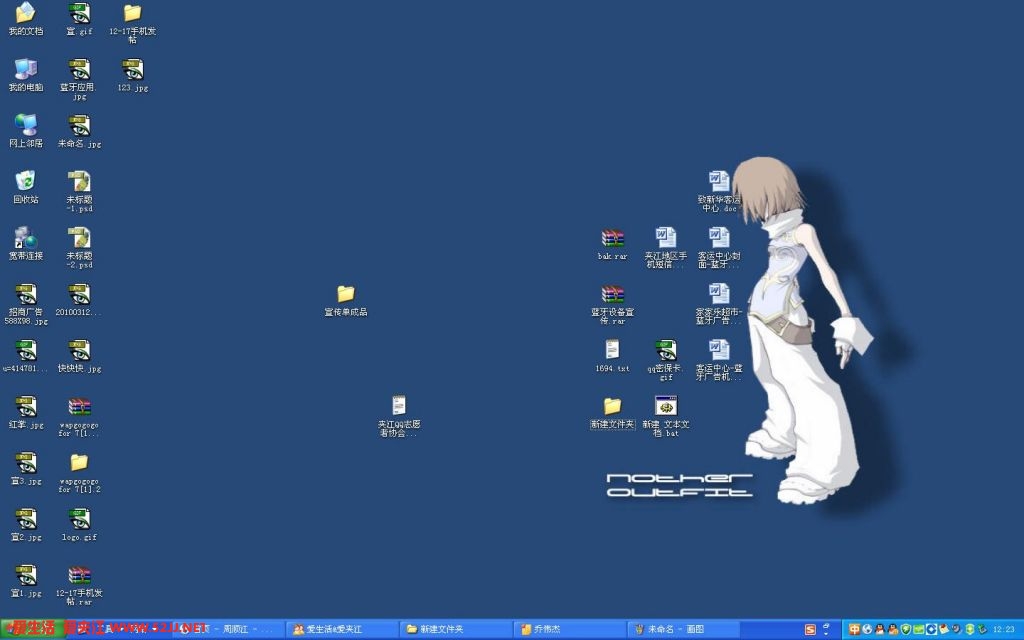Screen dimensions: 1024x640
Task: Switch to 乔伟杰 taskbar window
Action: click(x=569, y=629)
